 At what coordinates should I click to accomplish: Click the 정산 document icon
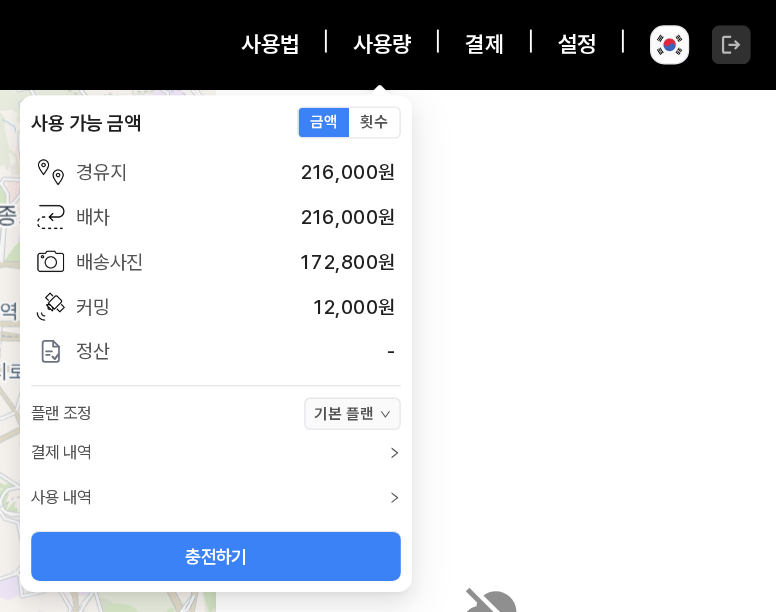[50, 351]
